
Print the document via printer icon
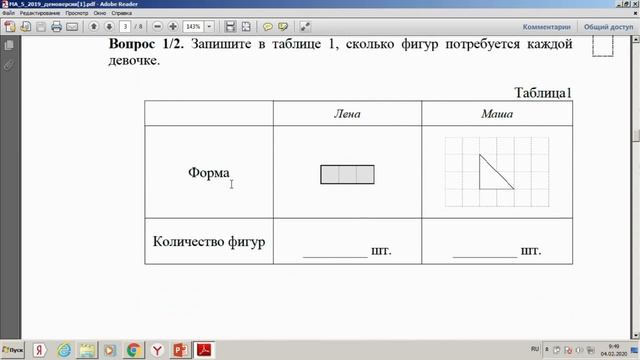coord(56,27)
